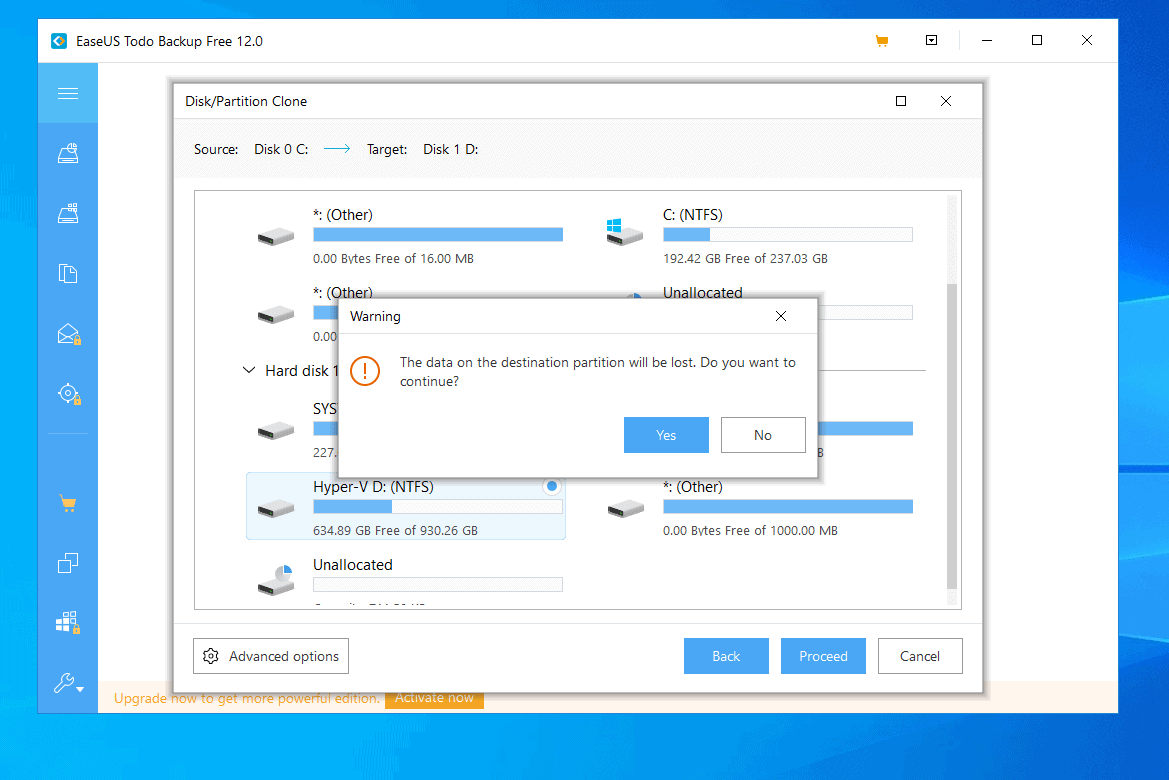Click the bottom Unallocated usage bar
1169x780 pixels.
coord(438,585)
